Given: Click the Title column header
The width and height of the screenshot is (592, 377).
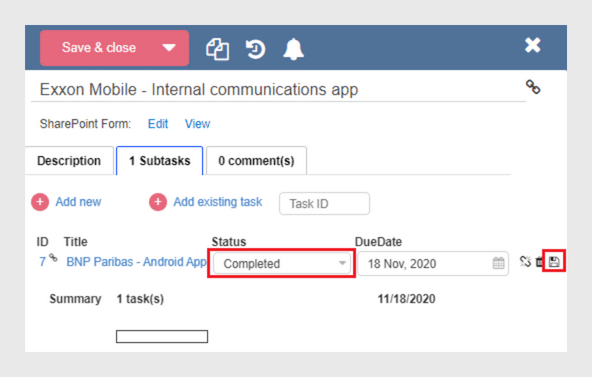Looking at the screenshot, I should pos(76,242).
